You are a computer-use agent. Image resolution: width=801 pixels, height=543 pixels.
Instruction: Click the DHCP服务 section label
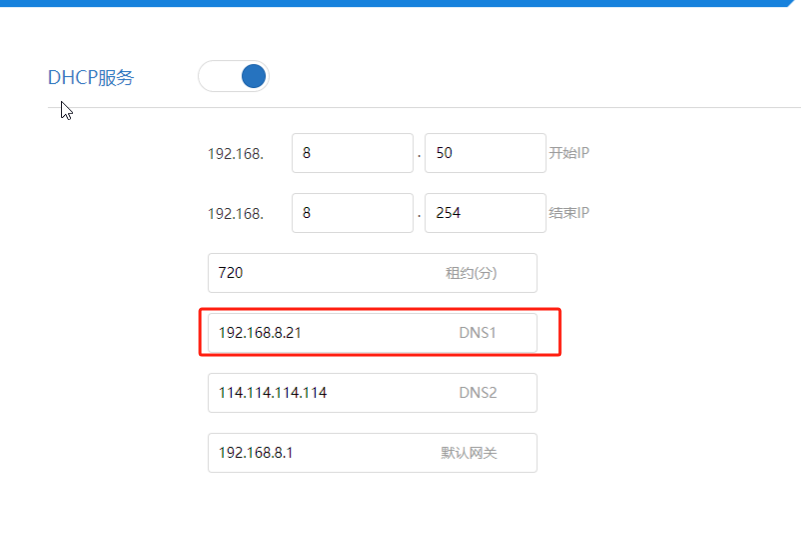[x=91, y=77]
